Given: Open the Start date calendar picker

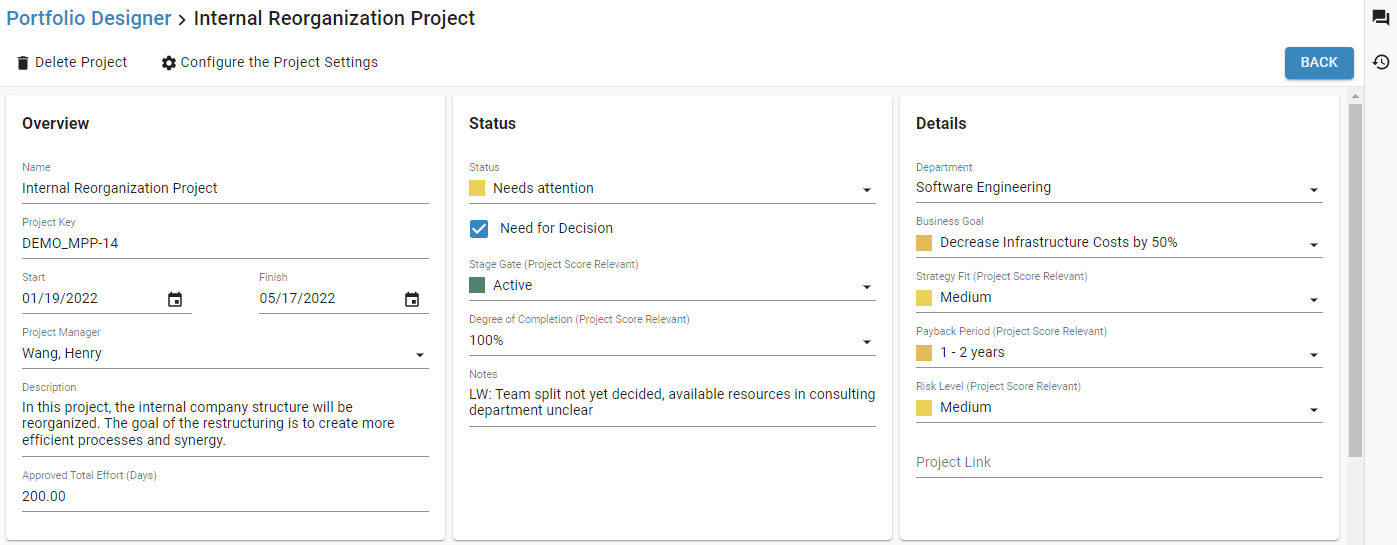Looking at the screenshot, I should (x=175, y=299).
